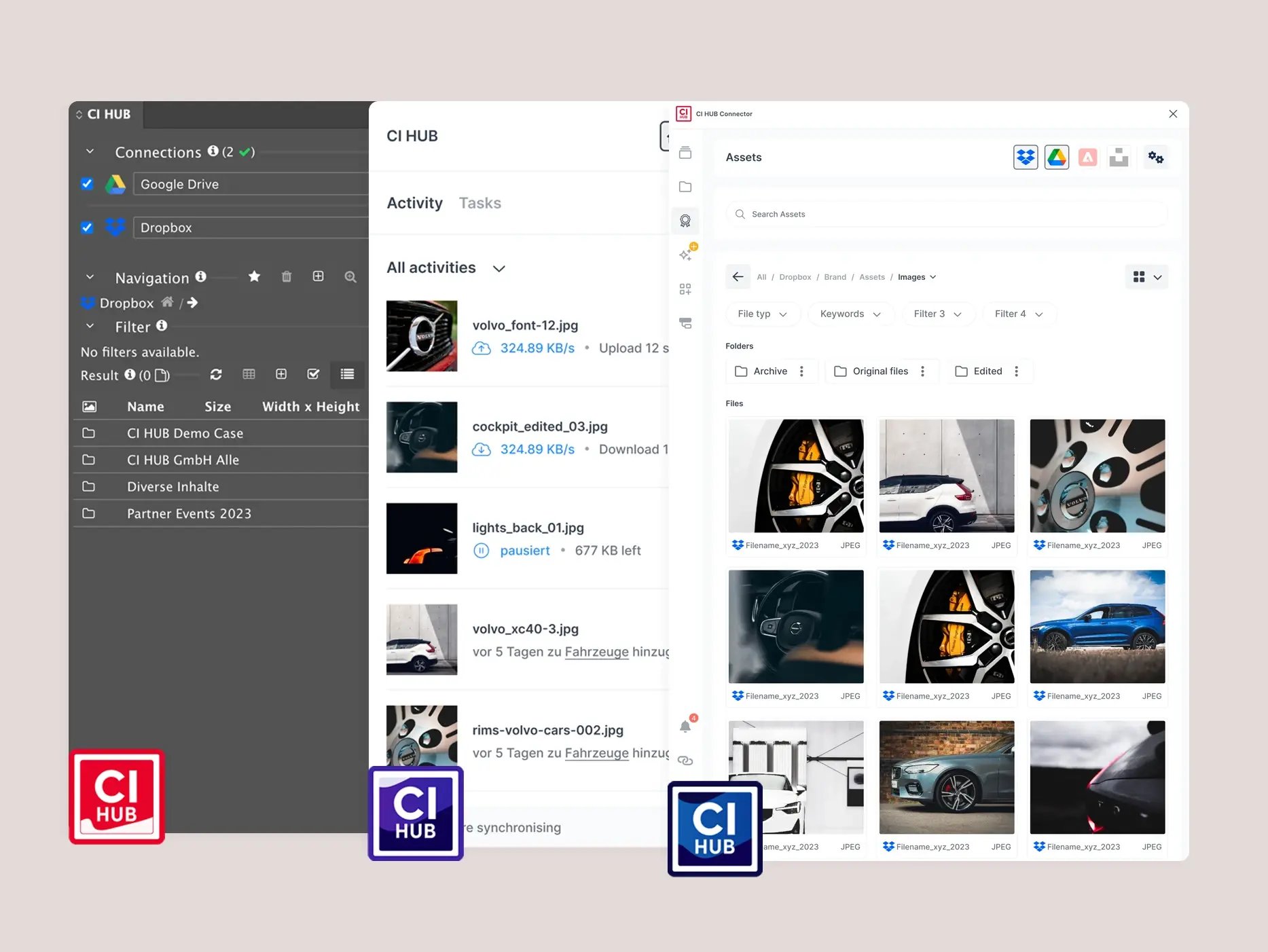Open Fahrzeuge link under rims-volvo-cars-002.jpg
The image size is (1268, 952).
pyautogui.click(x=596, y=753)
